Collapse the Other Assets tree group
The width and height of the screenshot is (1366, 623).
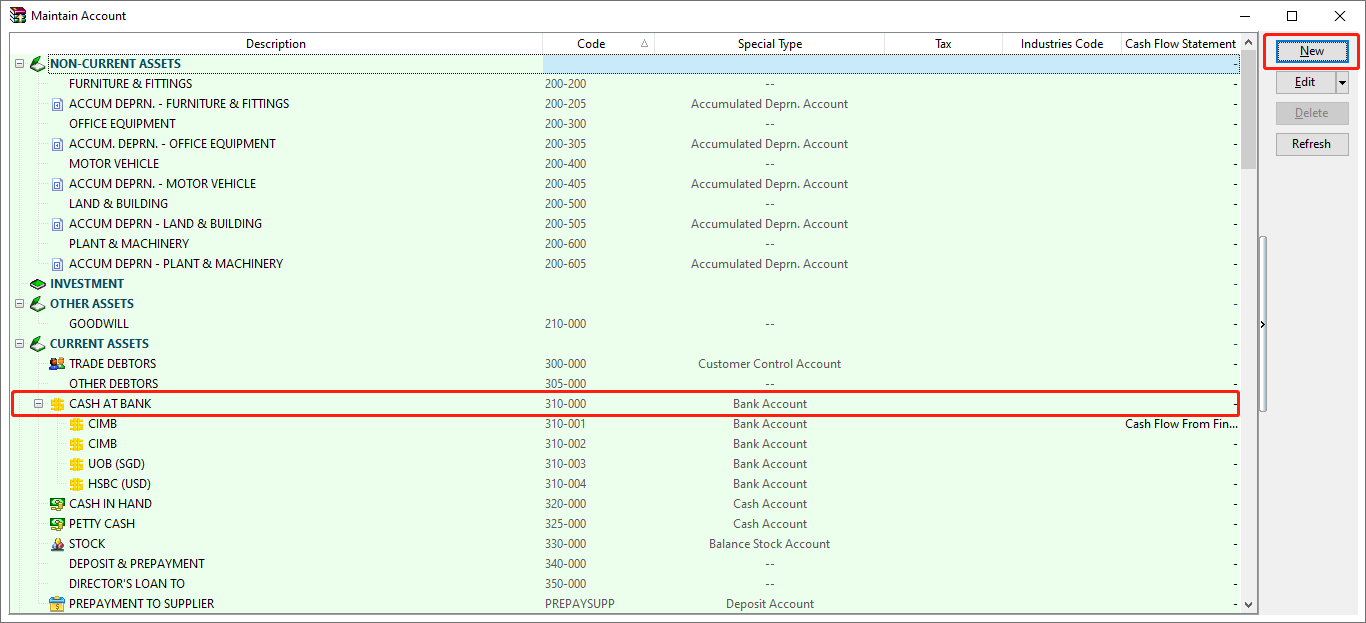pos(19,304)
